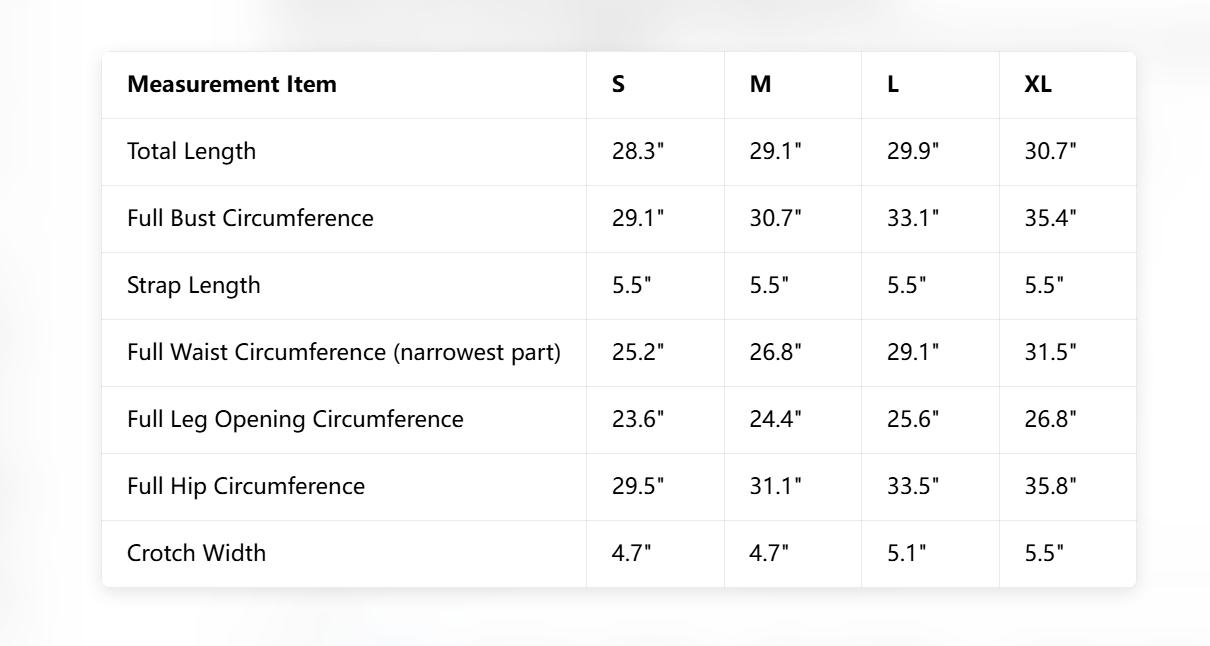The image size is (1210, 646).
Task: Select the XL size column header
Action: click(x=1038, y=85)
